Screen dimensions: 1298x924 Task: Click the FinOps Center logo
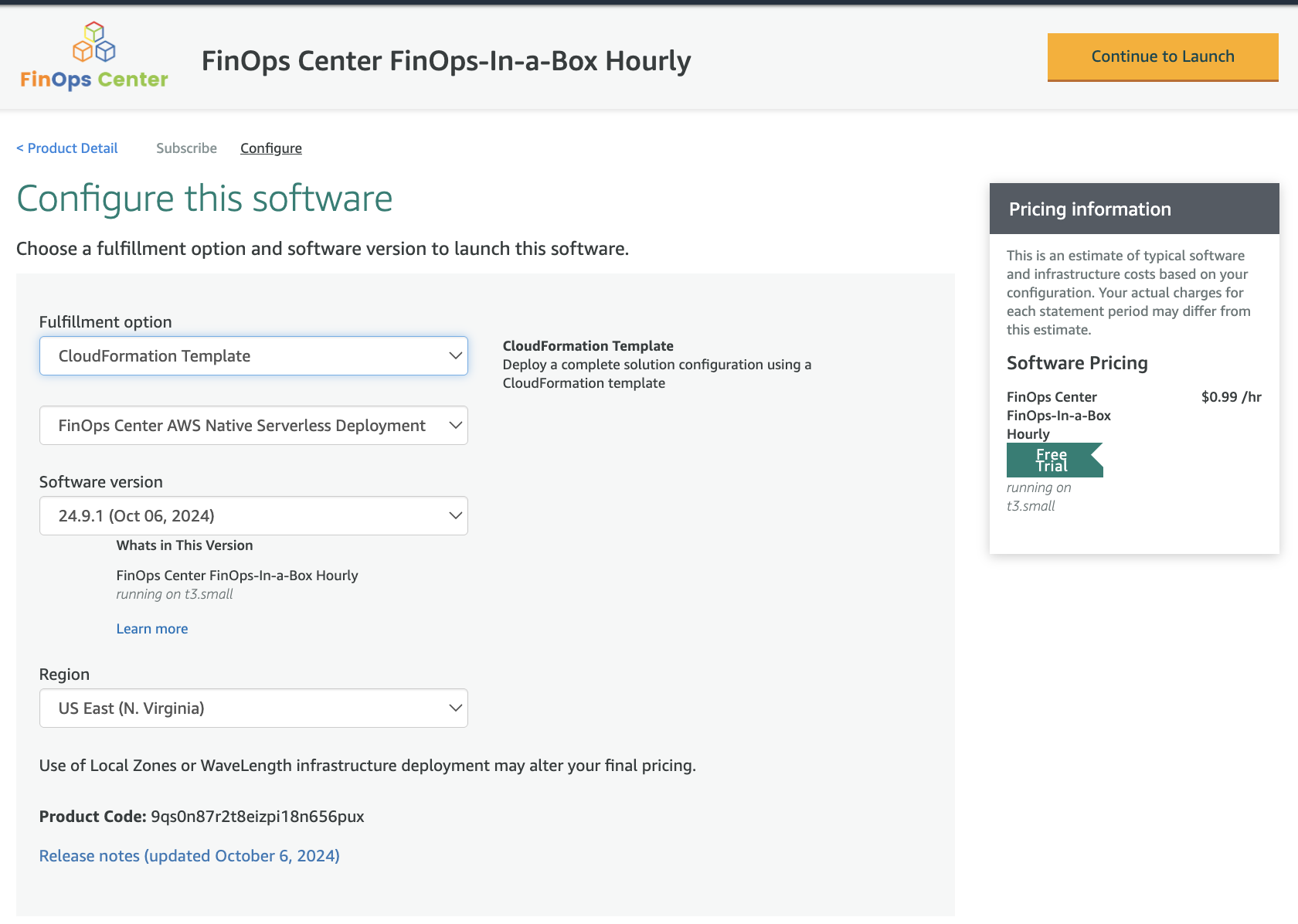[x=93, y=56]
